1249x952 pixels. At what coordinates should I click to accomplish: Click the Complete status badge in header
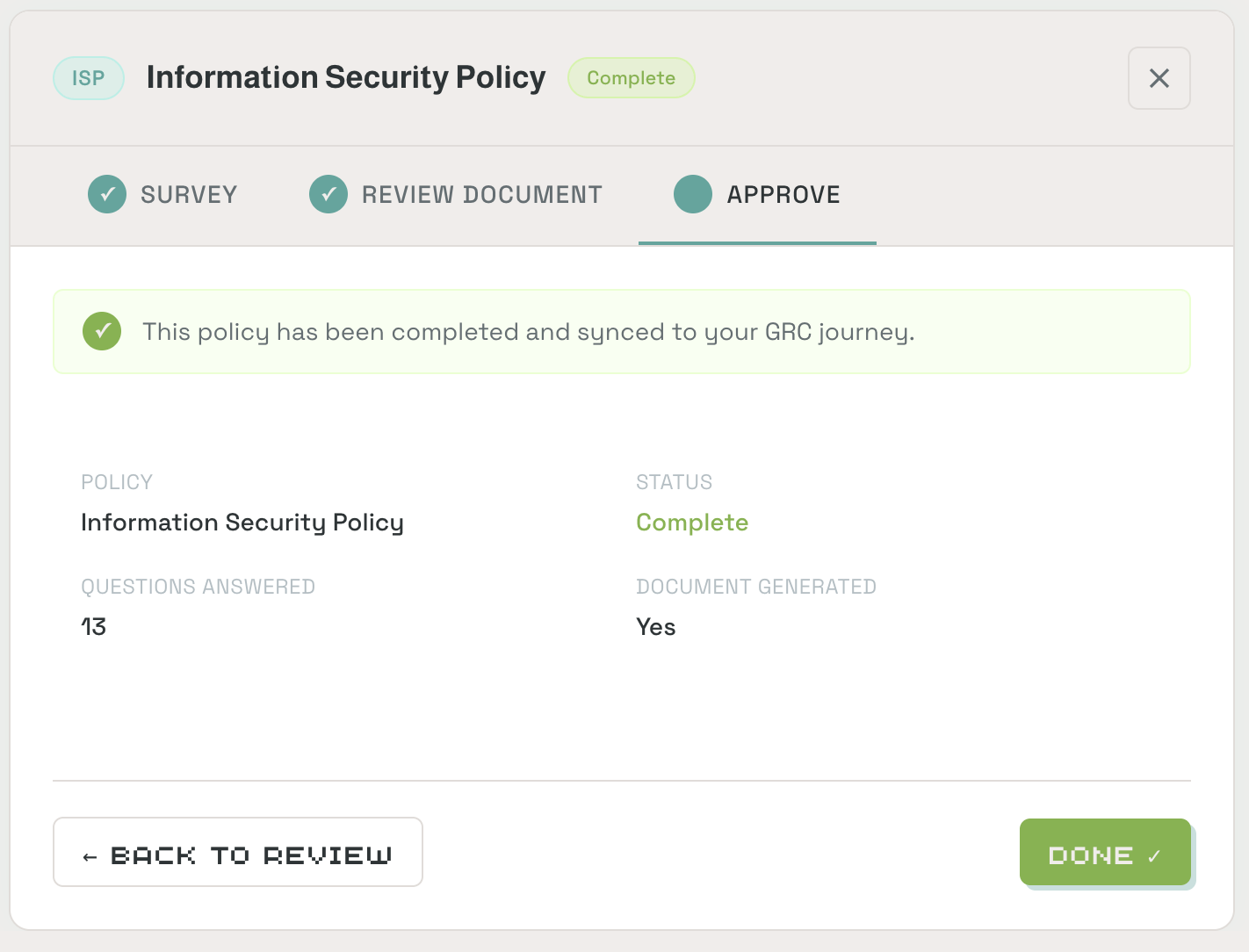pyautogui.click(x=632, y=78)
